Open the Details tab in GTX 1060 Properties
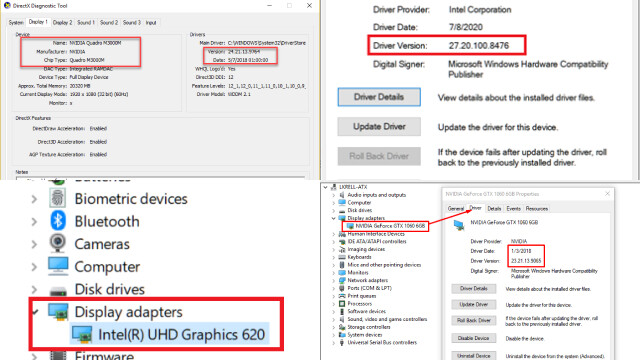The height and width of the screenshot is (360, 640). [x=494, y=209]
